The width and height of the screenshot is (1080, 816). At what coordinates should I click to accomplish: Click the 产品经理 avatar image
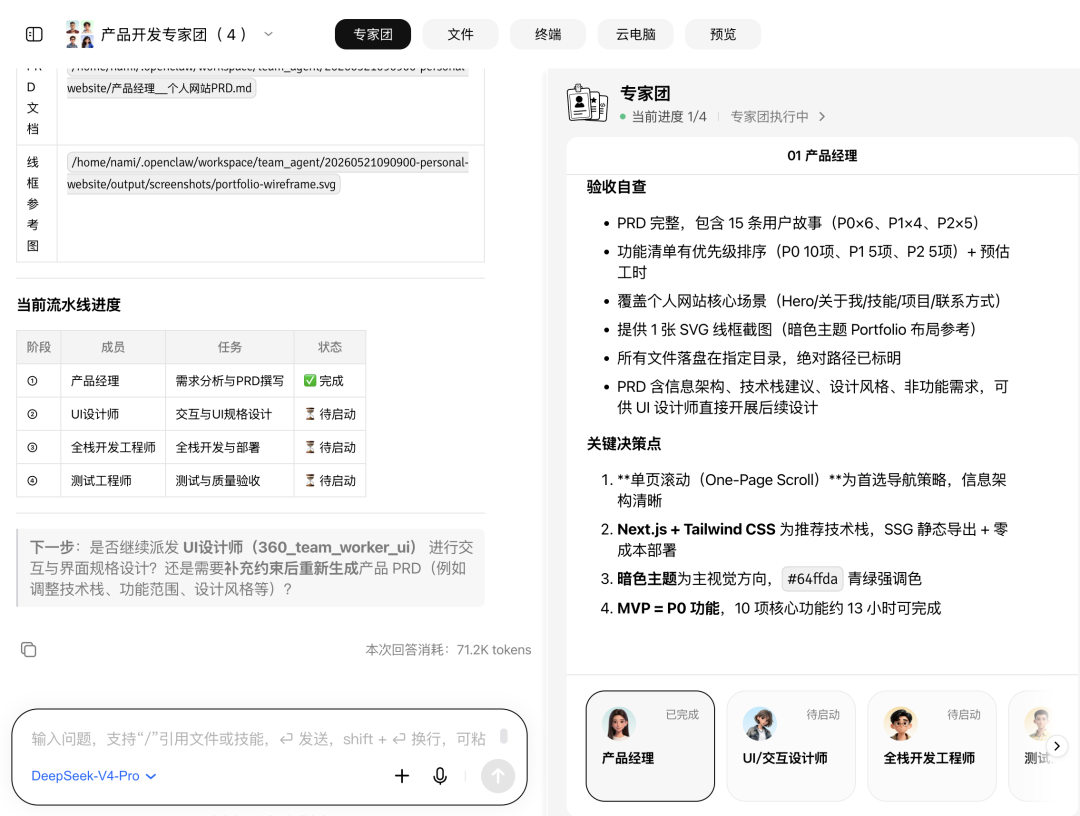(x=619, y=724)
